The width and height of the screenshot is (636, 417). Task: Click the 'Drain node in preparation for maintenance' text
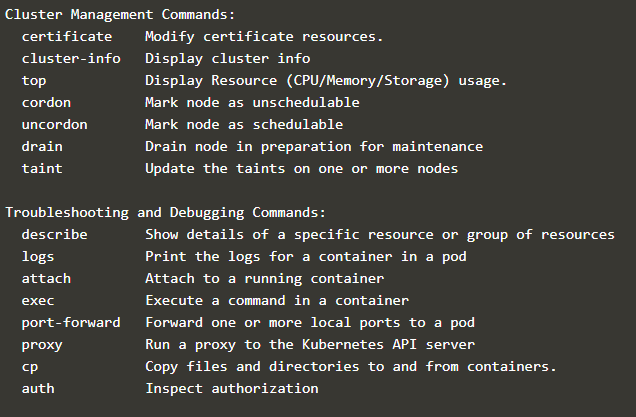pos(314,146)
